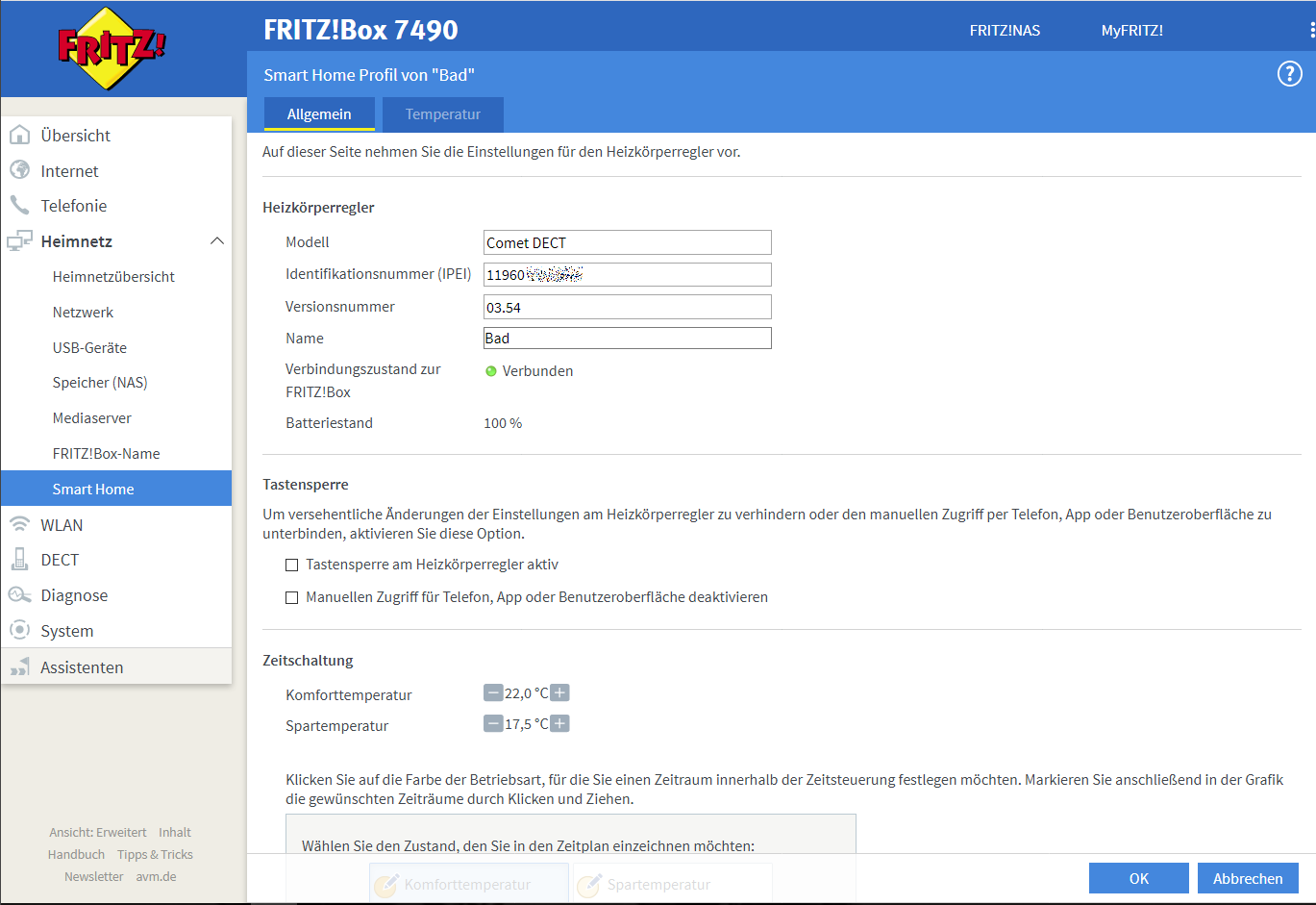Viewport: 1316px width, 905px height.
Task: Click the Abbrechen button
Action: (x=1247, y=878)
